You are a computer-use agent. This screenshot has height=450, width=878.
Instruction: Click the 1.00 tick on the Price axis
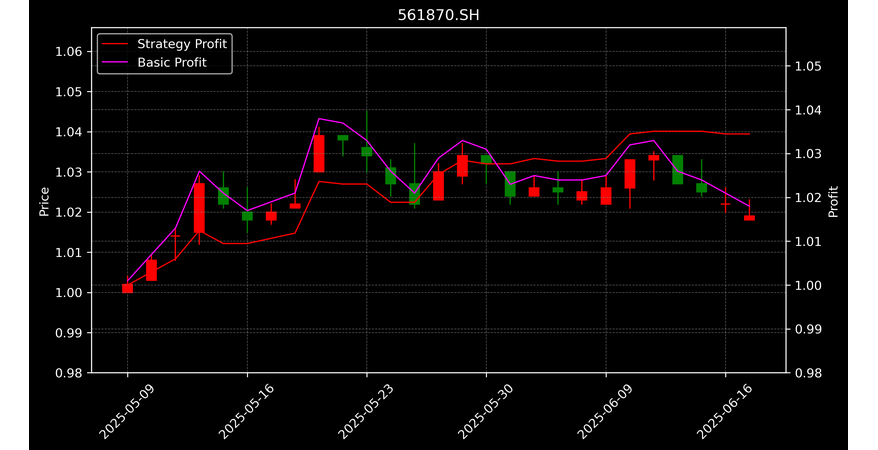[69, 293]
